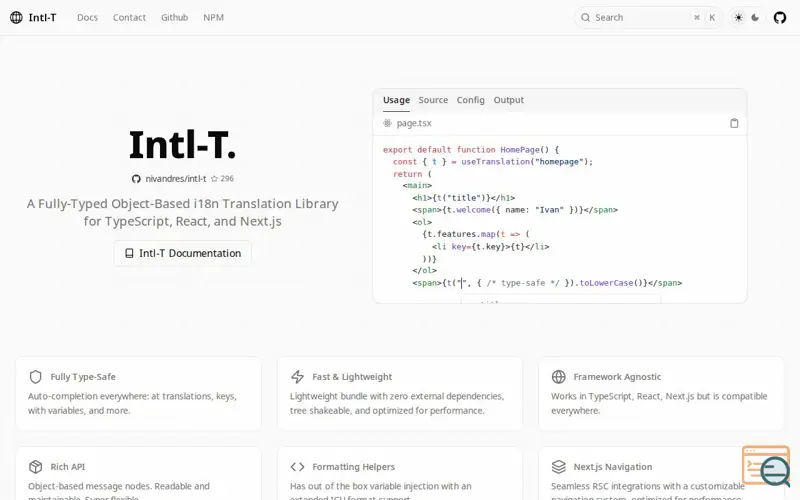Switch to the Config code tab
Image resolution: width=800 pixels, height=500 pixels.
click(470, 100)
